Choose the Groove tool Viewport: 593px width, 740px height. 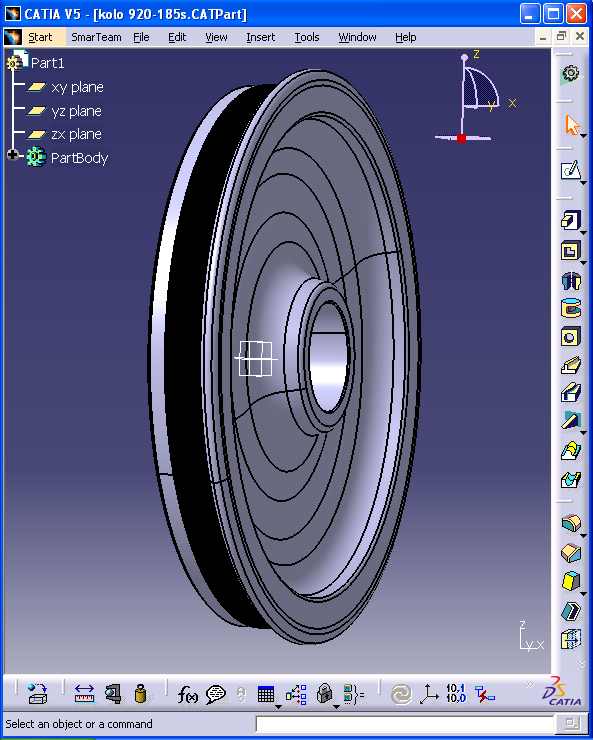(x=570, y=308)
